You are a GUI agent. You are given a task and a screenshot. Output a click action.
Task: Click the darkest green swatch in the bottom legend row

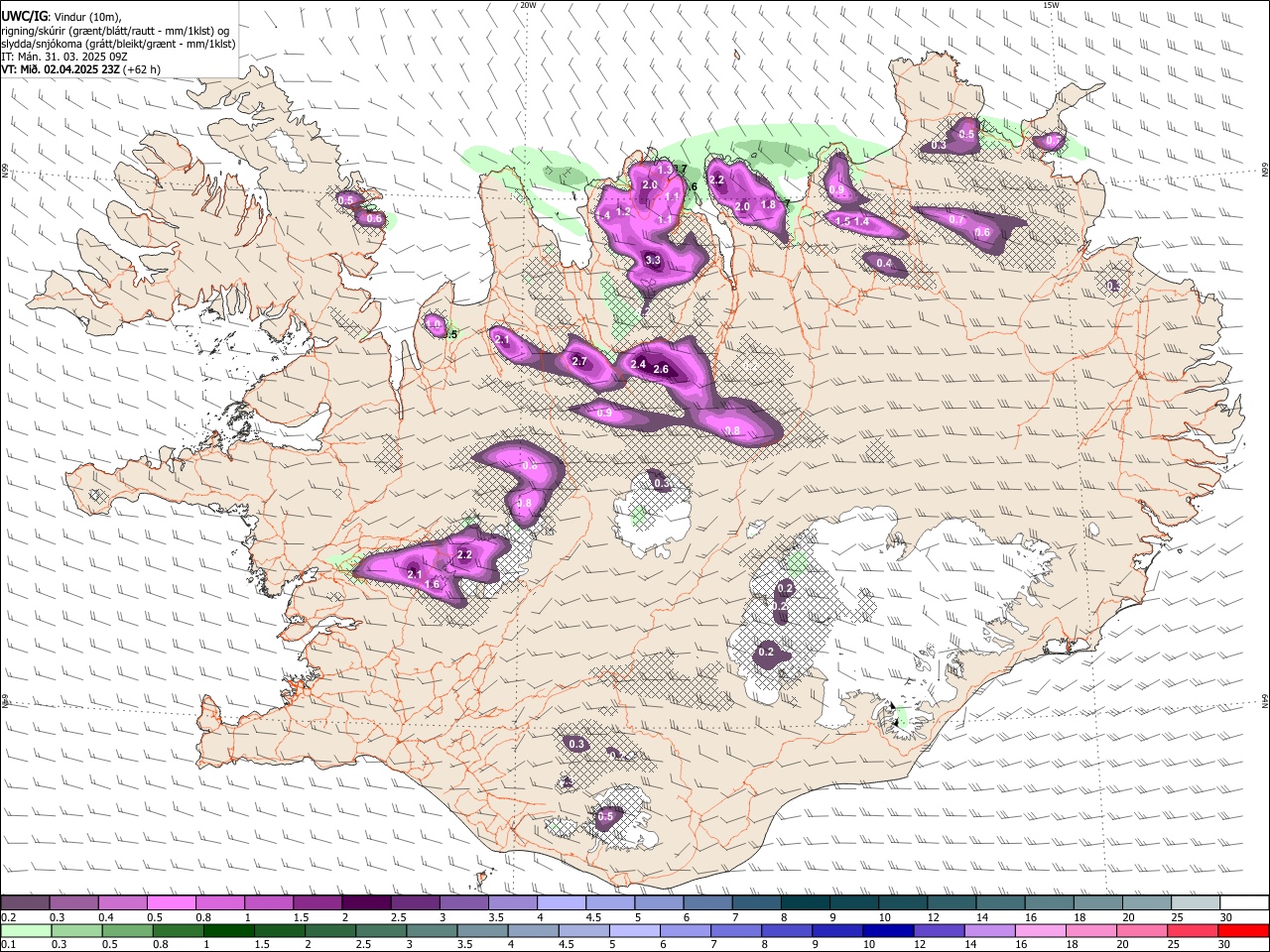click(x=228, y=930)
